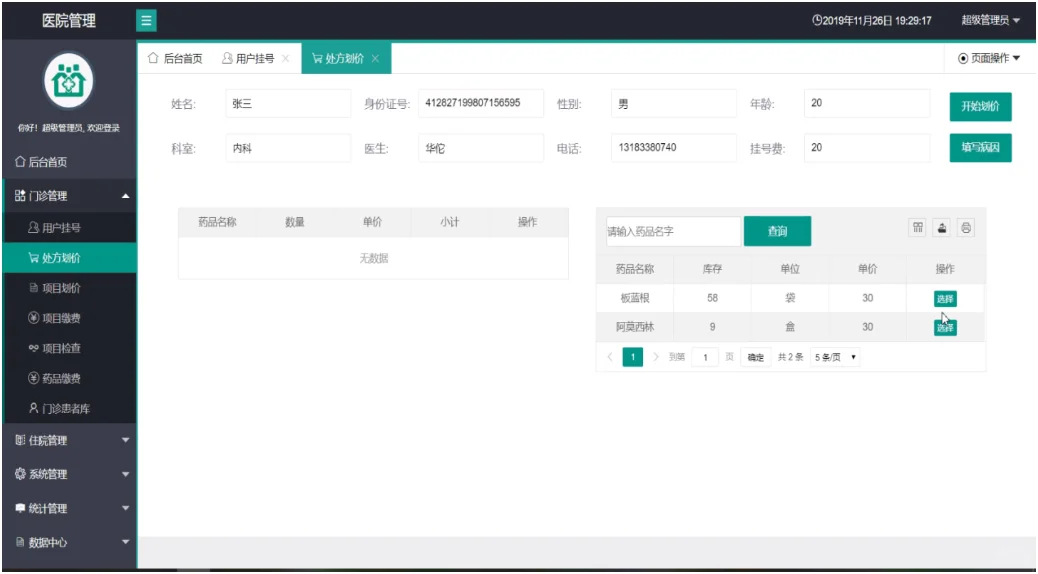
Task: Expand the 住院管理 menu group
Action: 69,440
